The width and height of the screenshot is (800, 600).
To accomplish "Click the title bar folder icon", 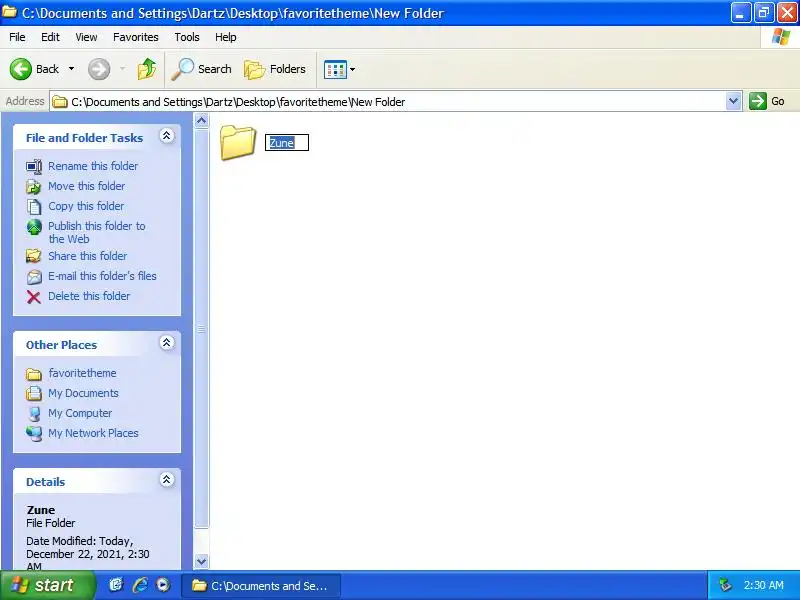I will 10,12.
